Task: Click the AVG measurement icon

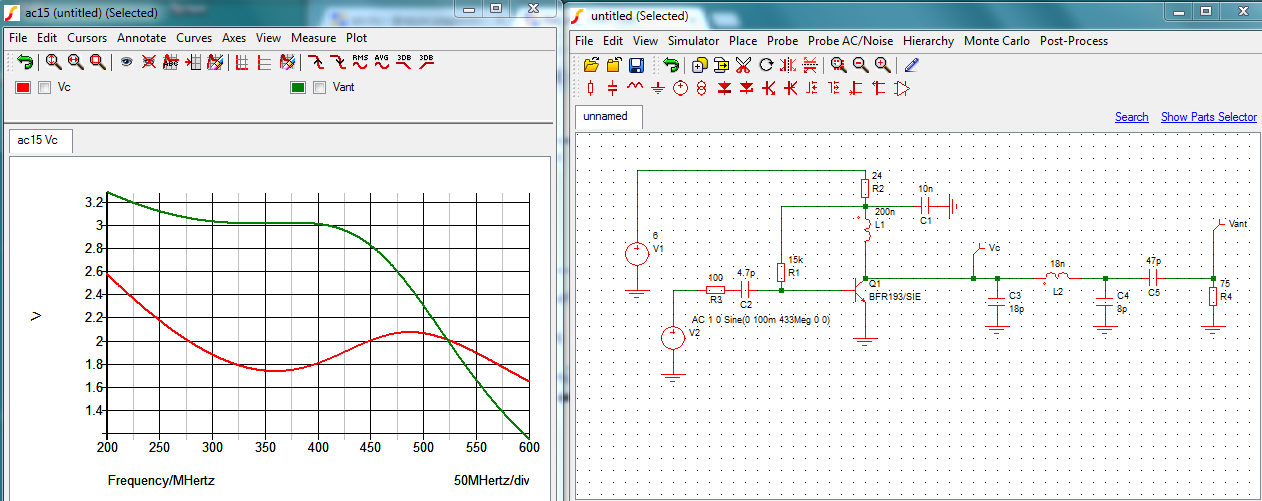Action: point(381,62)
